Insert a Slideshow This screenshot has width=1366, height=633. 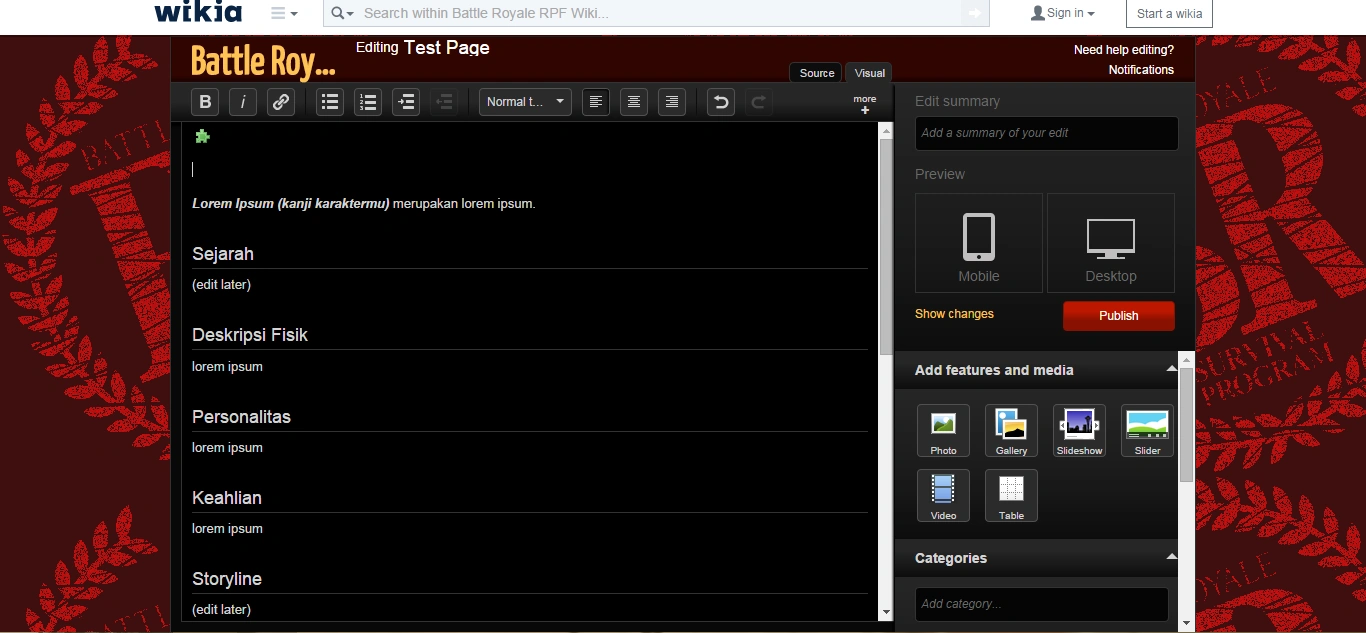1079,431
